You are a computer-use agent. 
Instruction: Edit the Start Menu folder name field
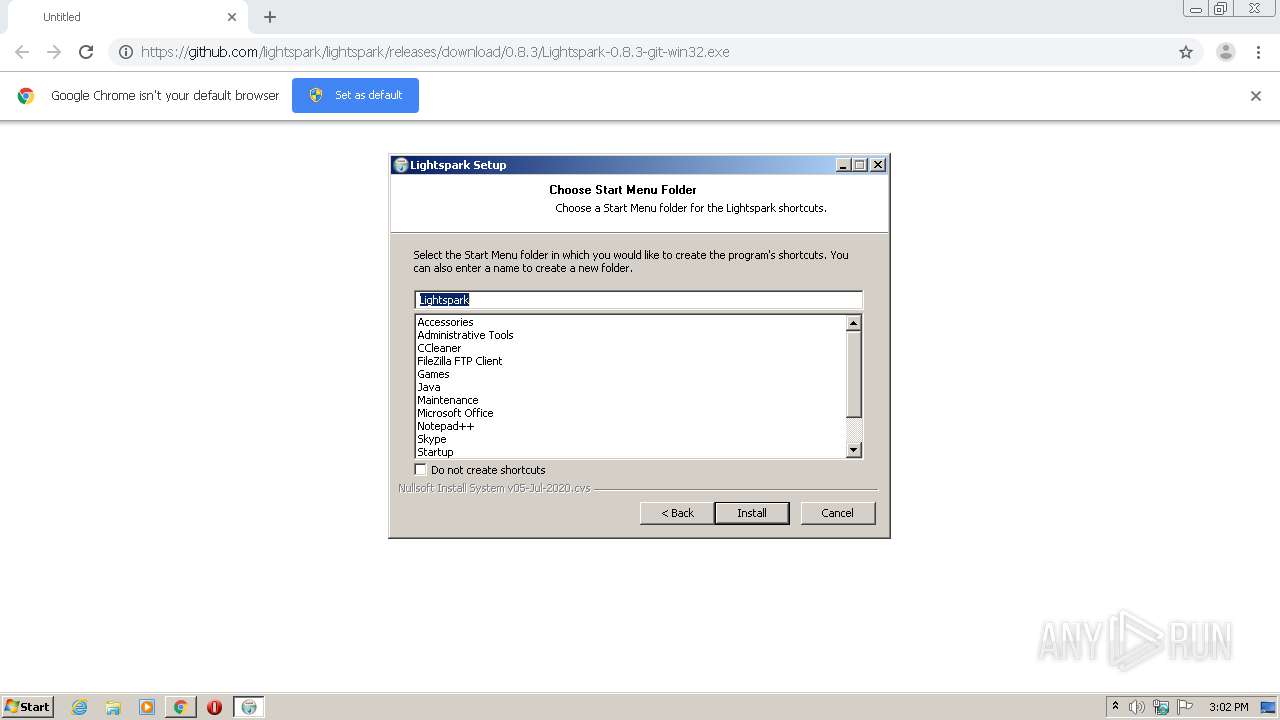click(638, 300)
